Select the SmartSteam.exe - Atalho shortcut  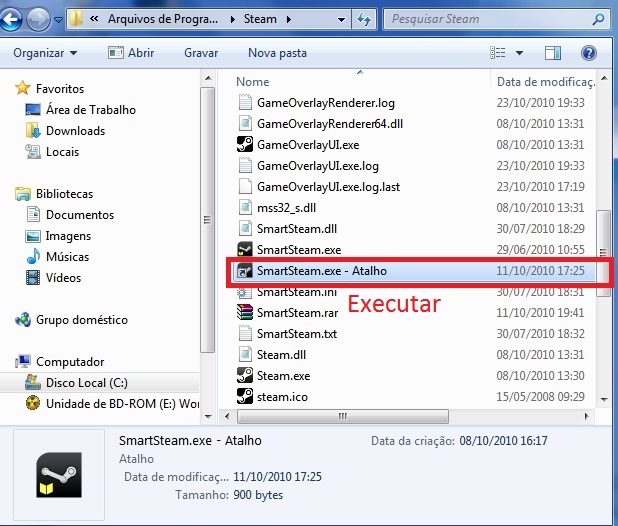click(414, 271)
